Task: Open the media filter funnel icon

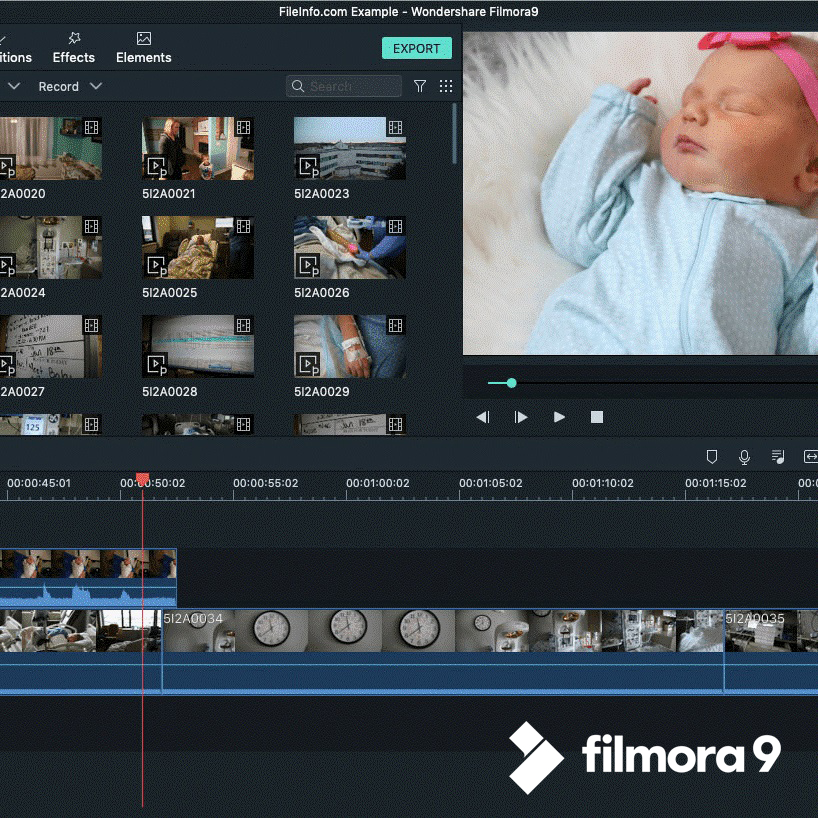Action: (x=420, y=86)
